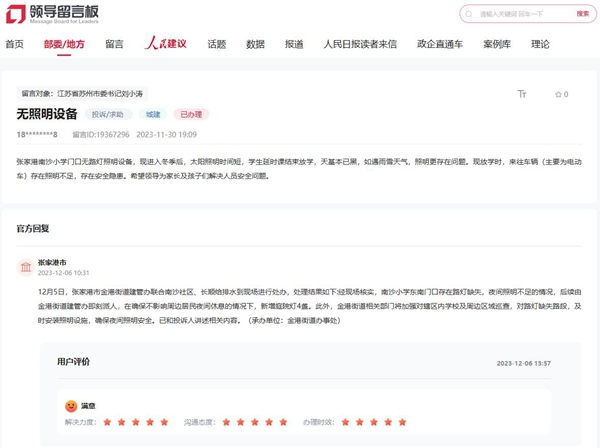This screenshot has height=448, width=600.
Task: Go to the 数据 tab
Action: (x=255, y=44)
